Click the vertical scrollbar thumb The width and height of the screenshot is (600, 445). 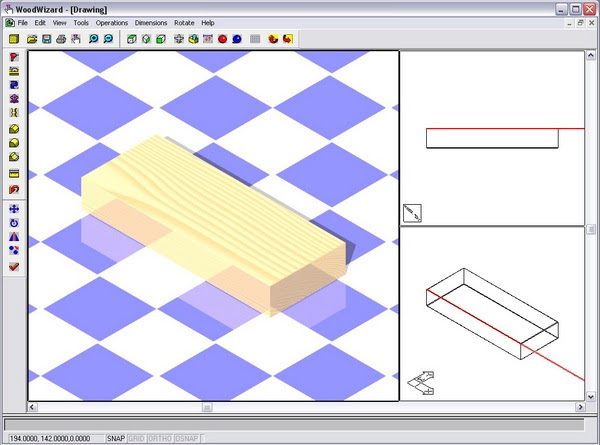click(591, 229)
